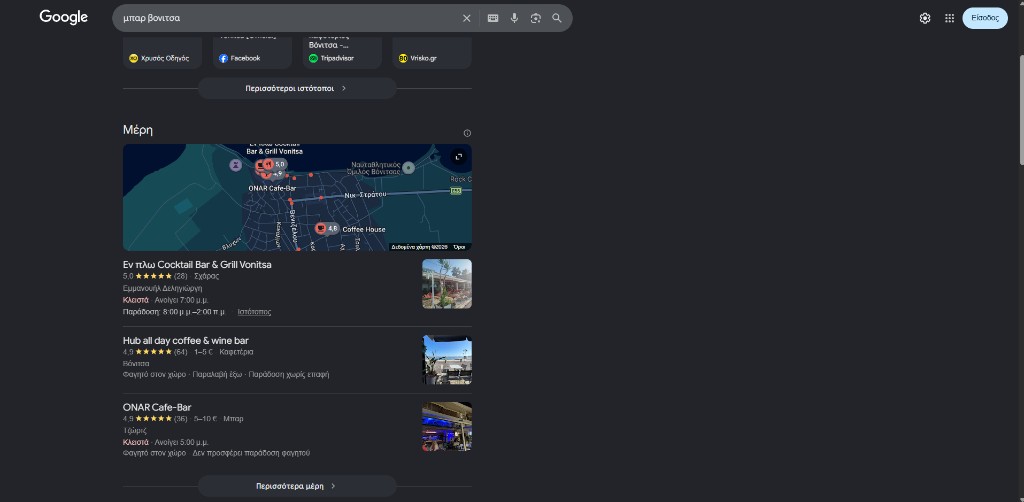Viewport: 1024px width, 502px height.
Task: Click ONAR Cafe-Bar photo thumbnail
Action: tap(447, 427)
